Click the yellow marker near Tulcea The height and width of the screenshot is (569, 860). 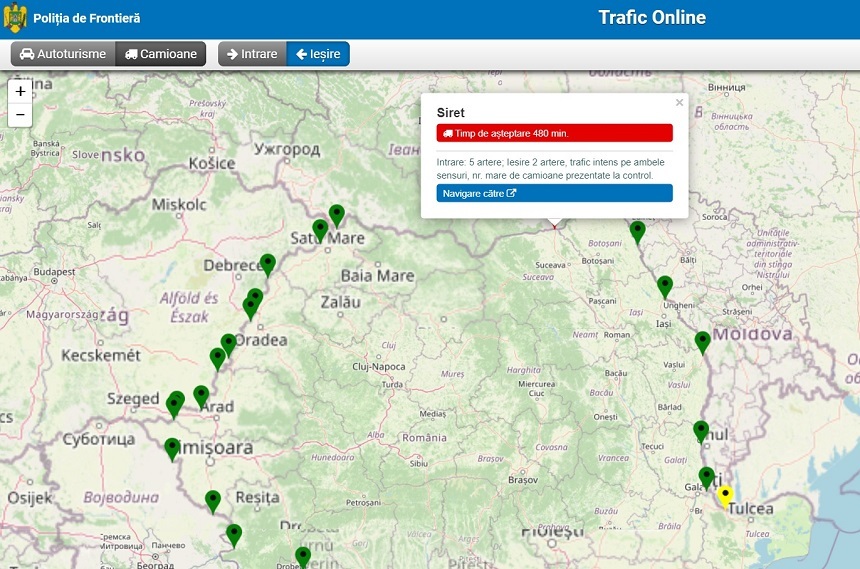pos(726,495)
